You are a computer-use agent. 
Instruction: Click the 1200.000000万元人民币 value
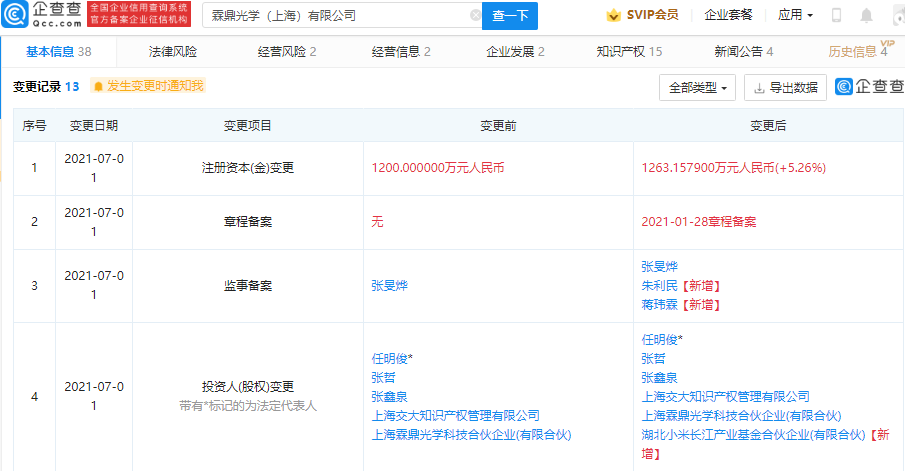pyautogui.click(x=437, y=168)
